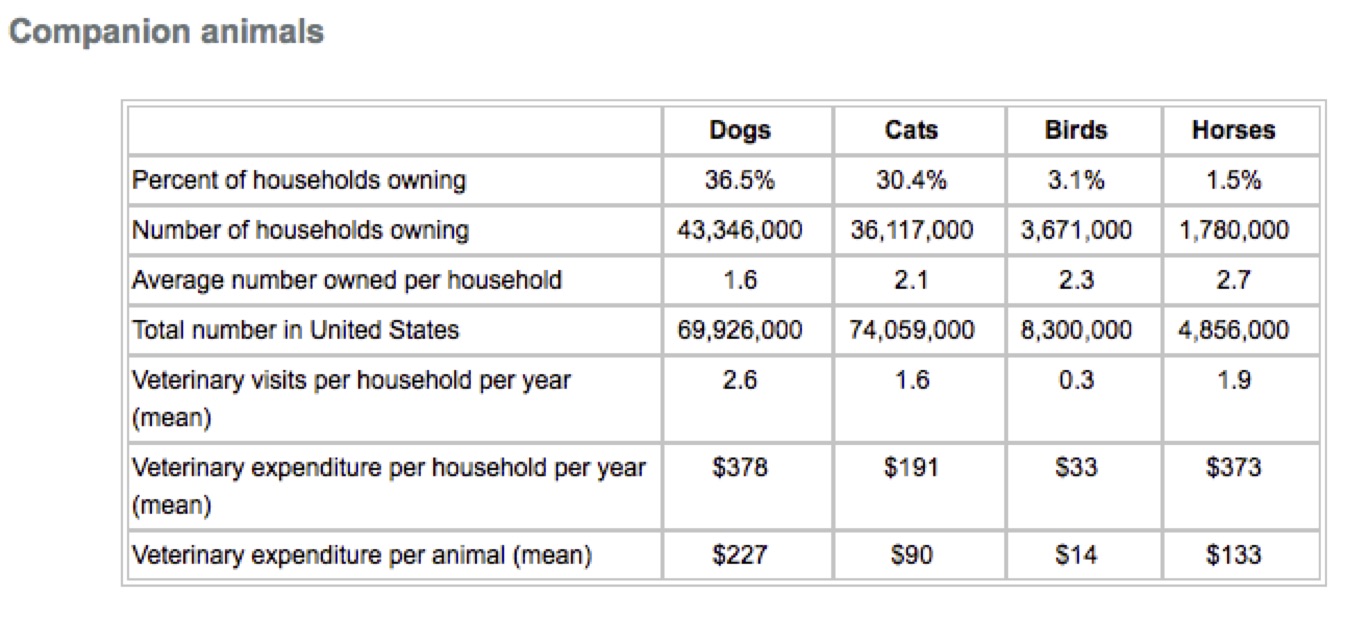This screenshot has height=620, width=1354.
Task: Select Veterinary expenditure per animal row label
Action: coord(362,555)
